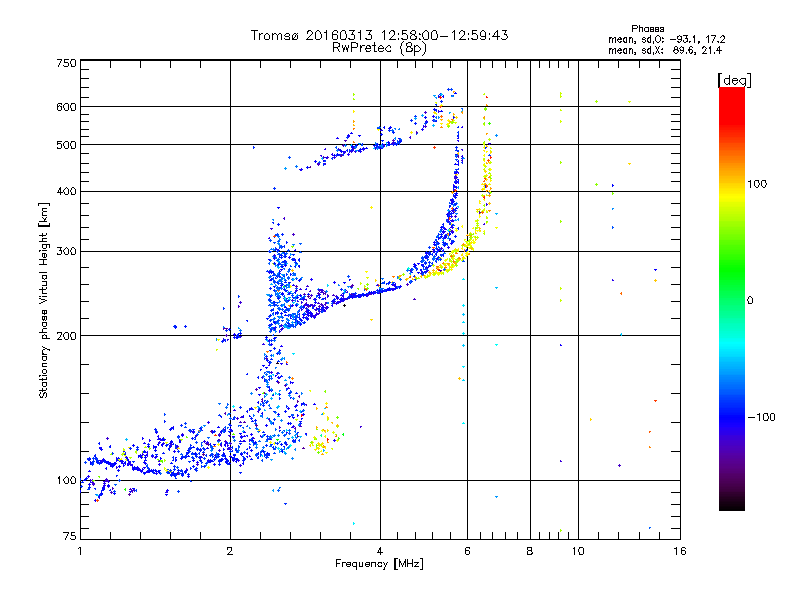
Task: Click the 75 tick label on height axis
Action: pyautogui.click(x=70, y=536)
